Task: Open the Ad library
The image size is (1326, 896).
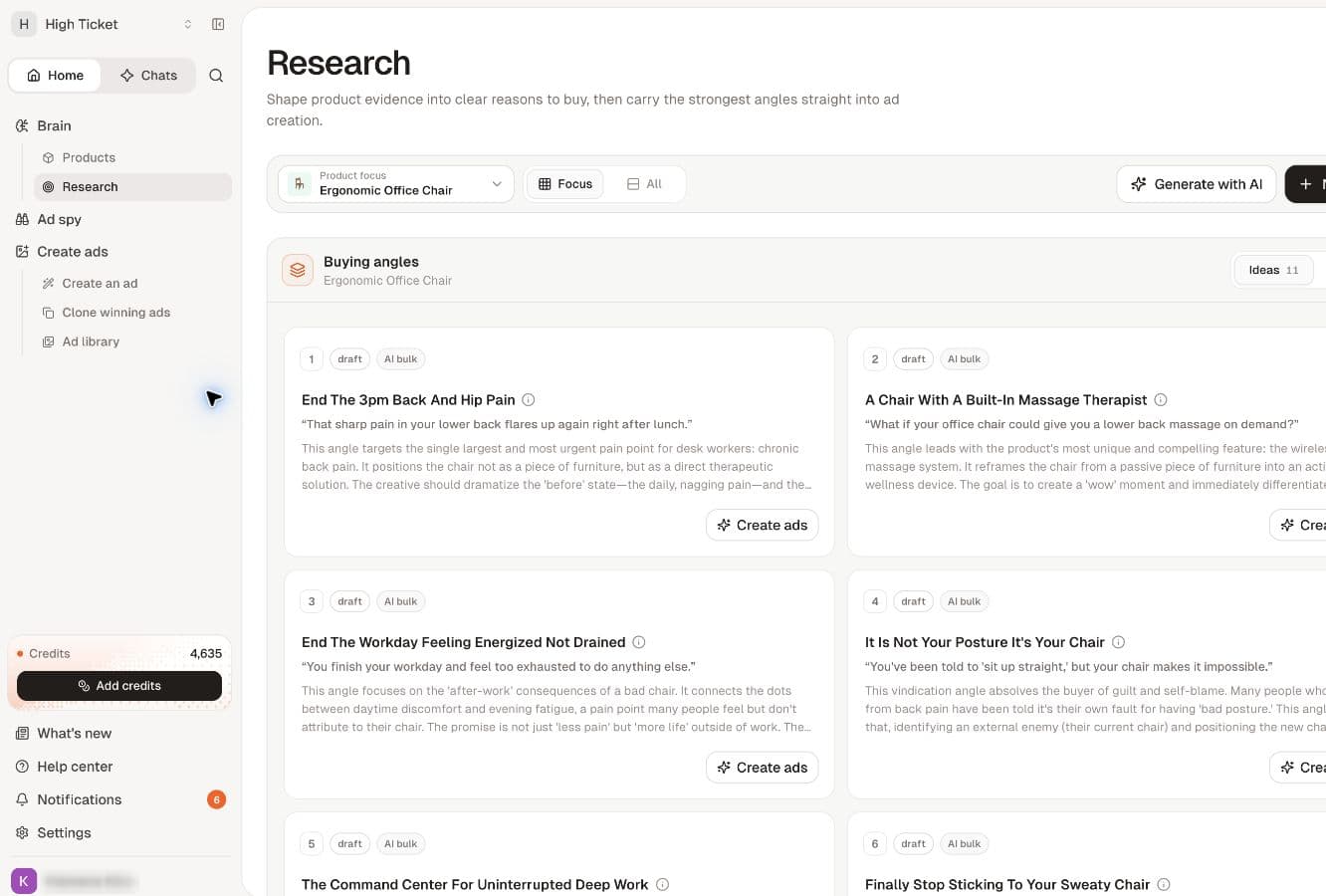Action: tap(91, 341)
